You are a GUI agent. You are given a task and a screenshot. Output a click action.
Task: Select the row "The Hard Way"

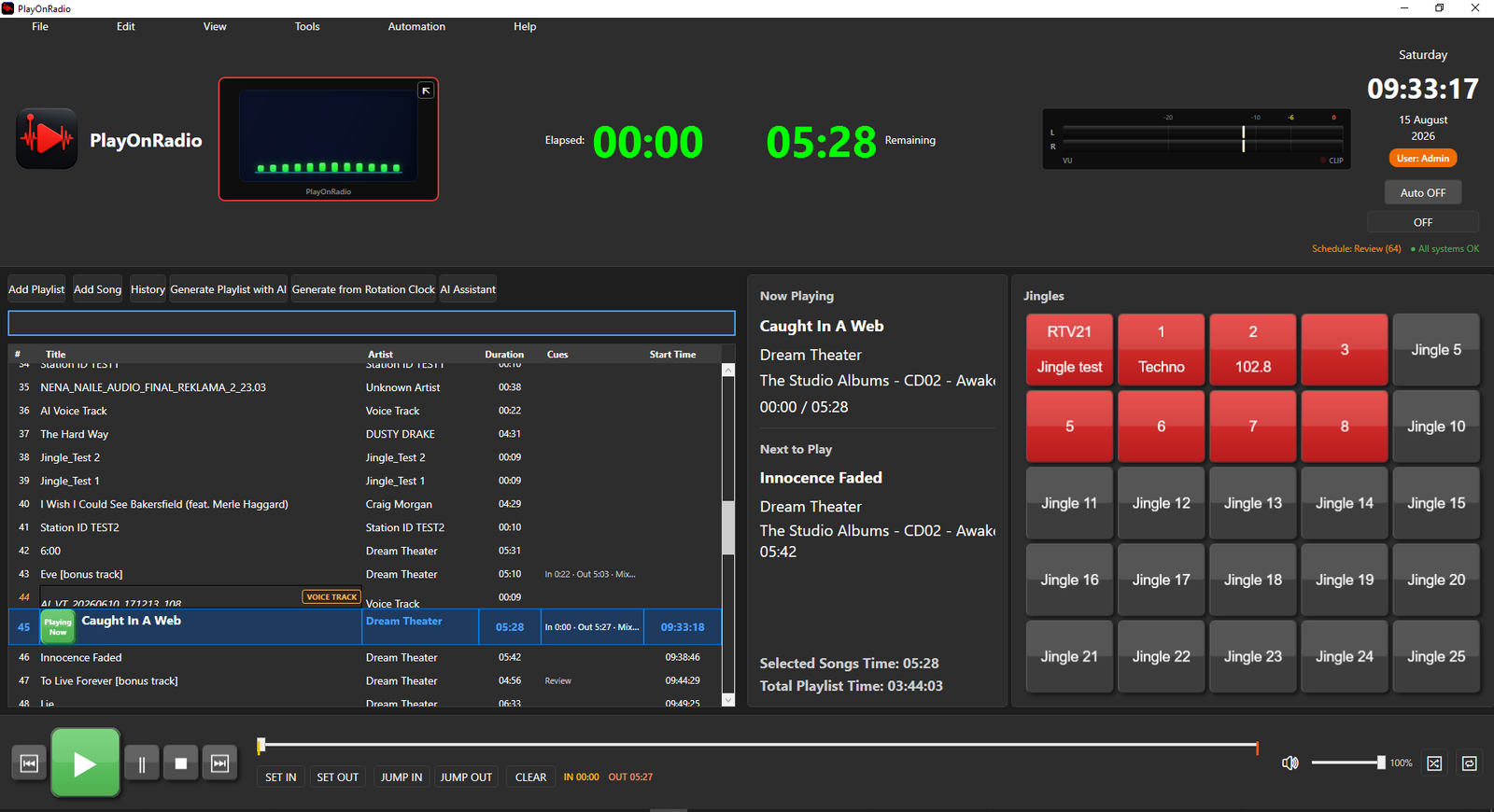coord(365,434)
